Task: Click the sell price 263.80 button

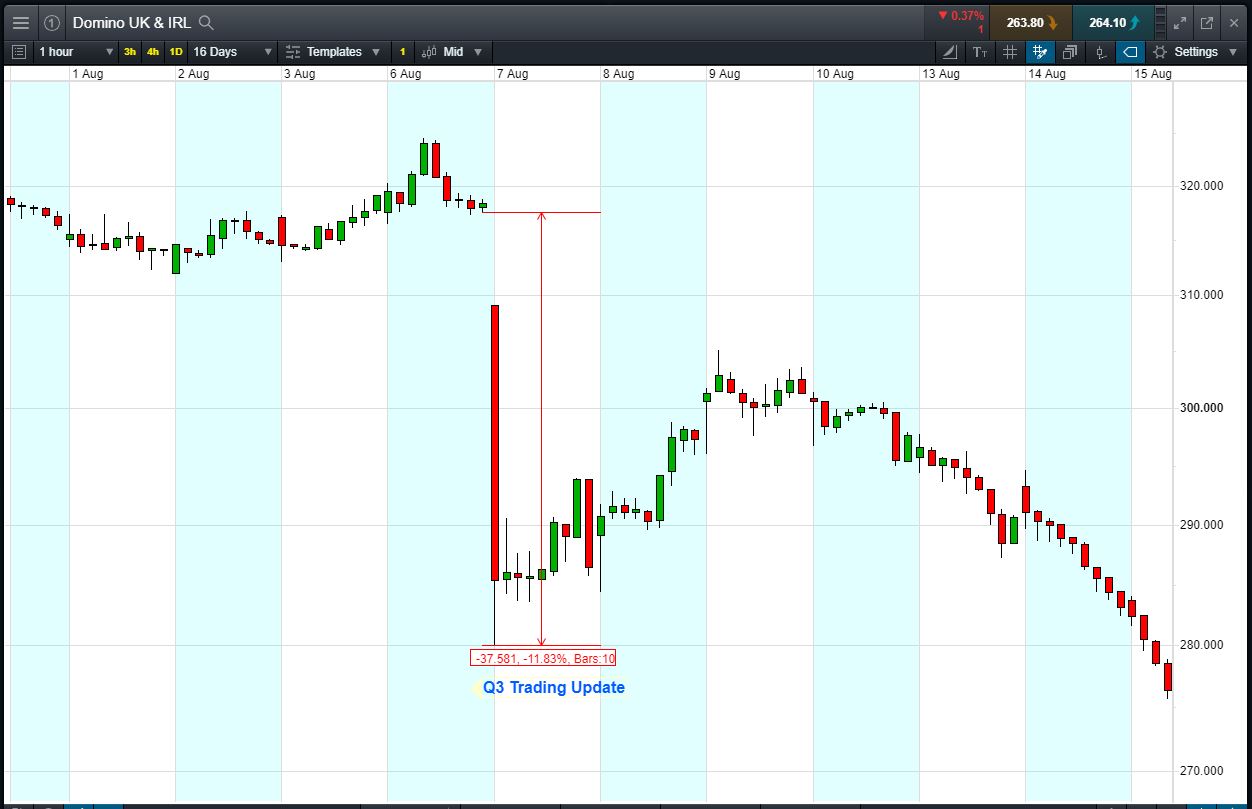Action: coord(1031,22)
